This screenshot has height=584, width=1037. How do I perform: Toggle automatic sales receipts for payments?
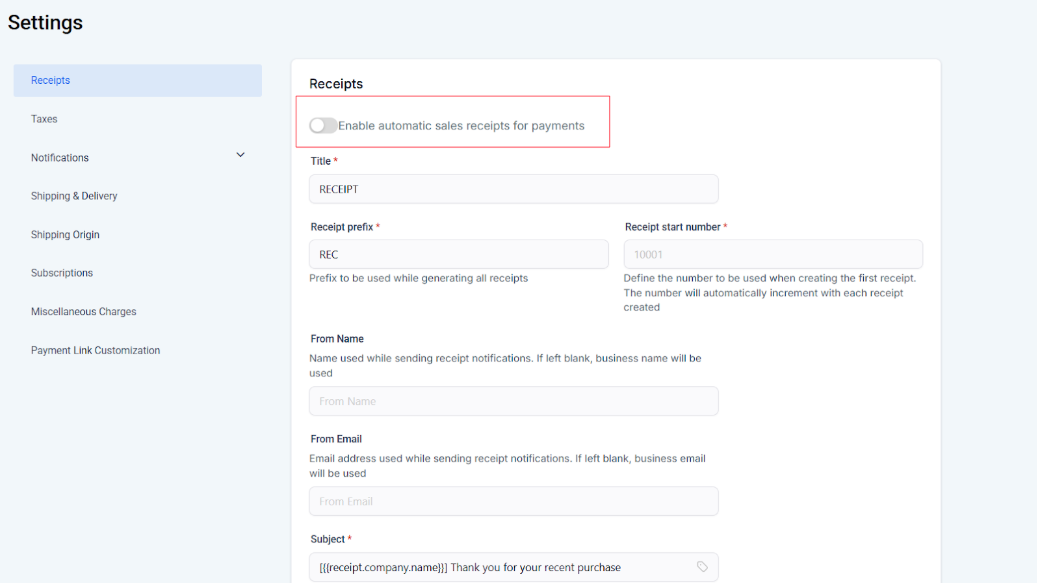323,126
